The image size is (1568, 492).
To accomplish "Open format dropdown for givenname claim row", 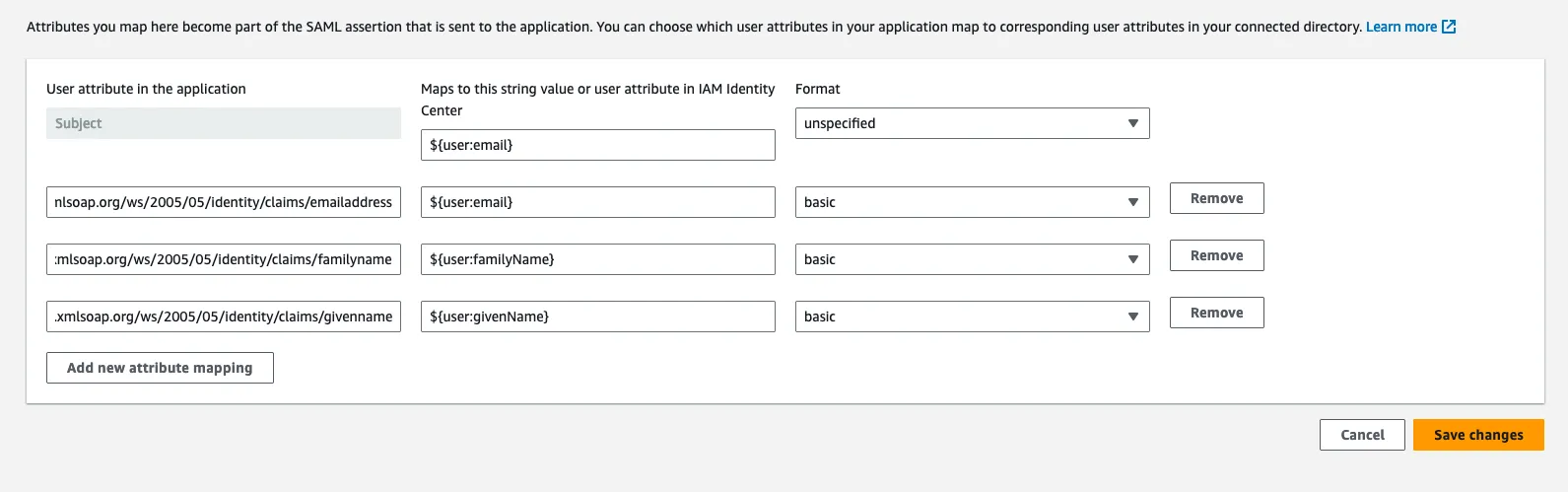I will 972,316.
